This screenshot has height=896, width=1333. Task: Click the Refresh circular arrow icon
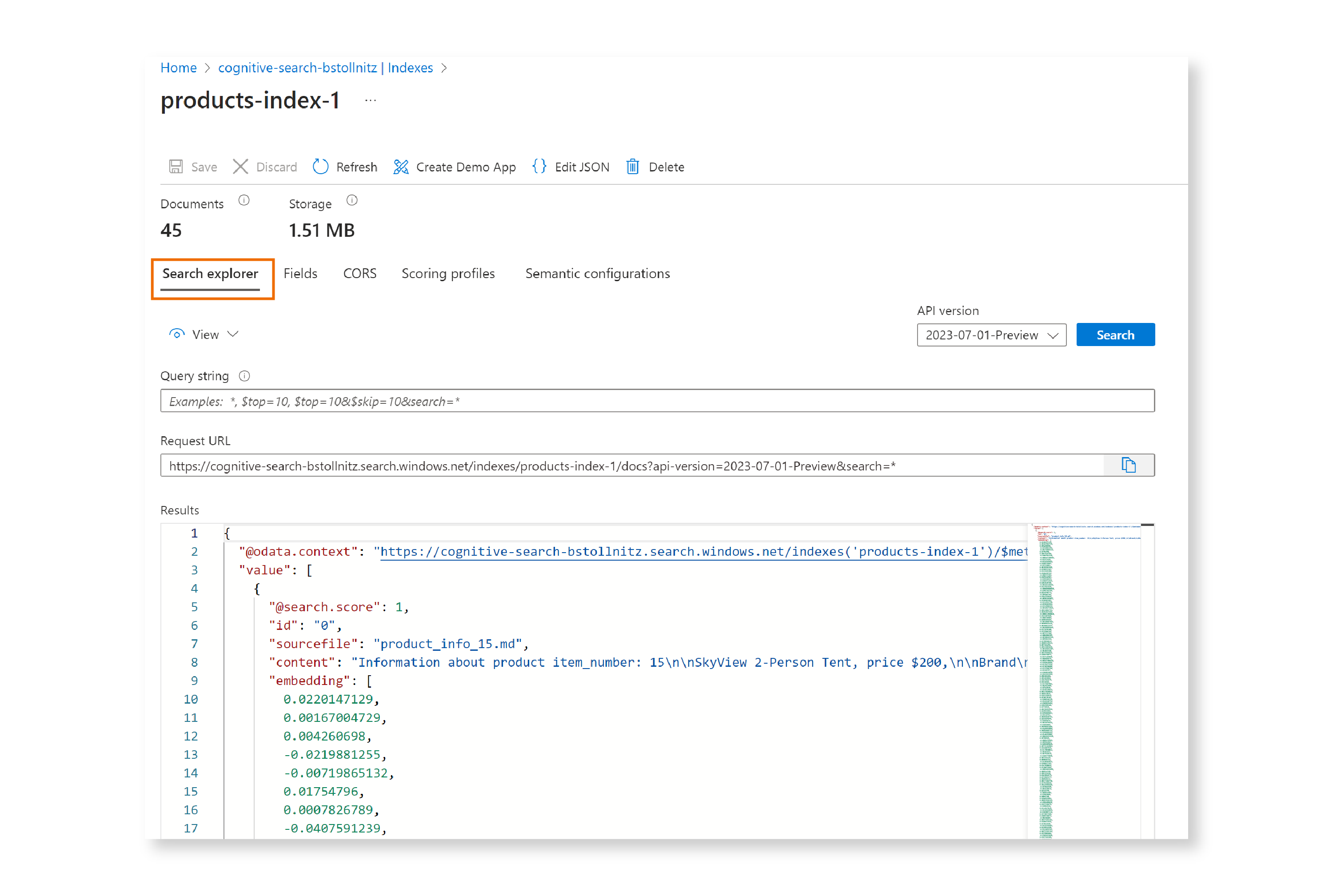[321, 167]
